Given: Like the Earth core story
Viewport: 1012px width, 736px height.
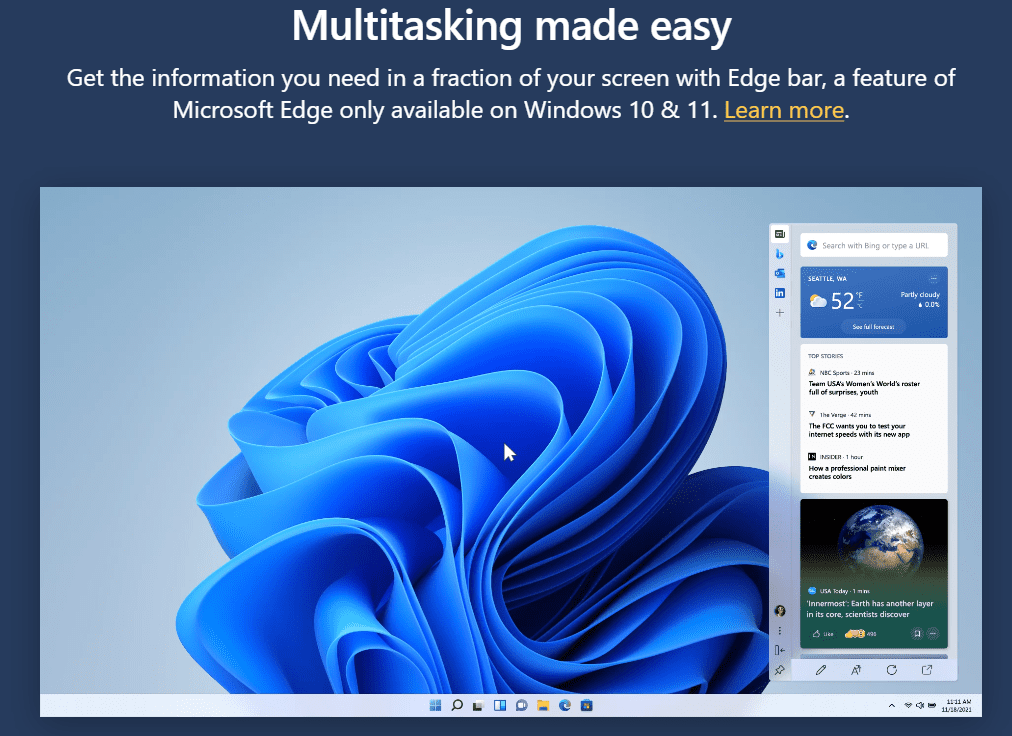Looking at the screenshot, I should pos(823,634).
